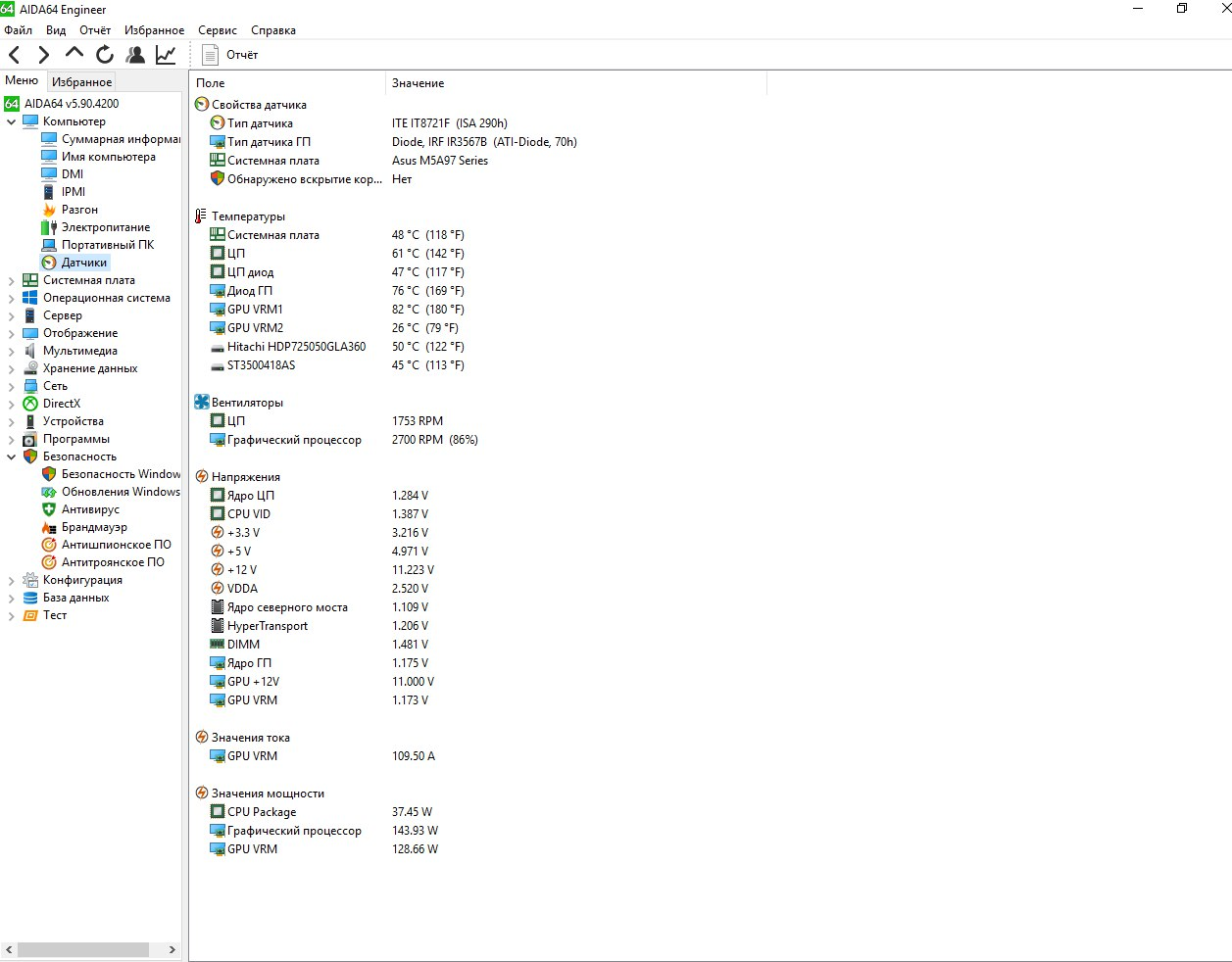Open the user/favorites person icon in toolbar
This screenshot has height=962, width=1232.
135,55
